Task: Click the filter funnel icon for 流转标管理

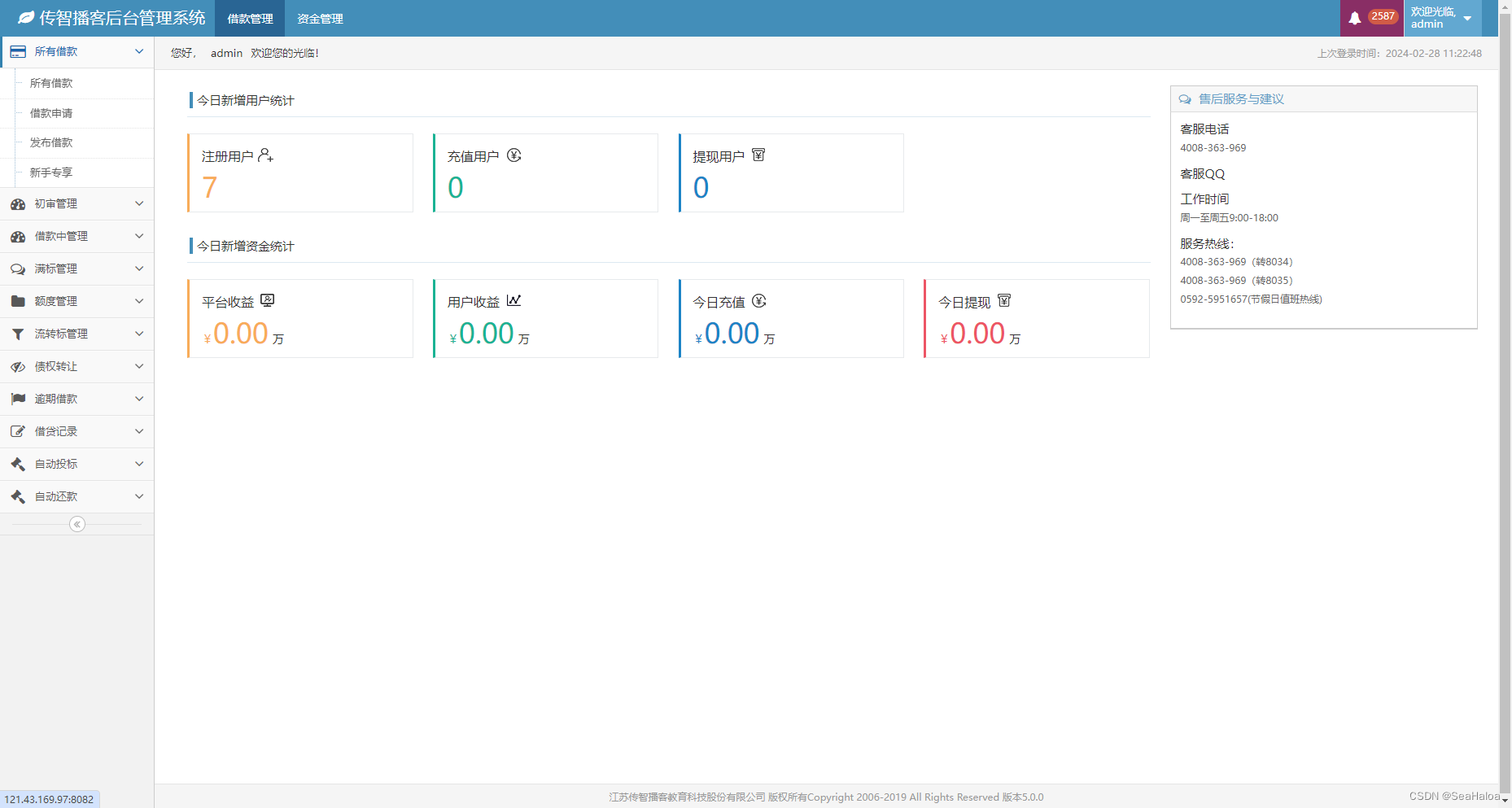Action: click(18, 334)
